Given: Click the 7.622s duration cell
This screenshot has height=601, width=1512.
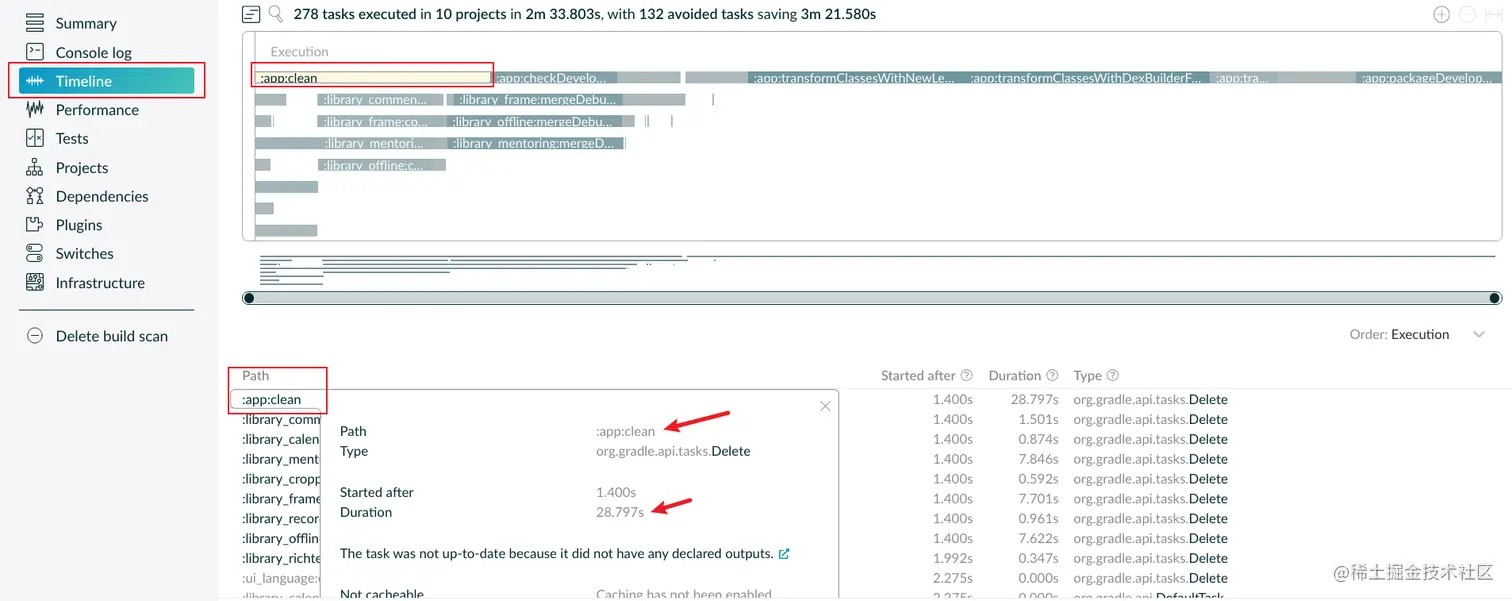Looking at the screenshot, I should [x=1038, y=539].
